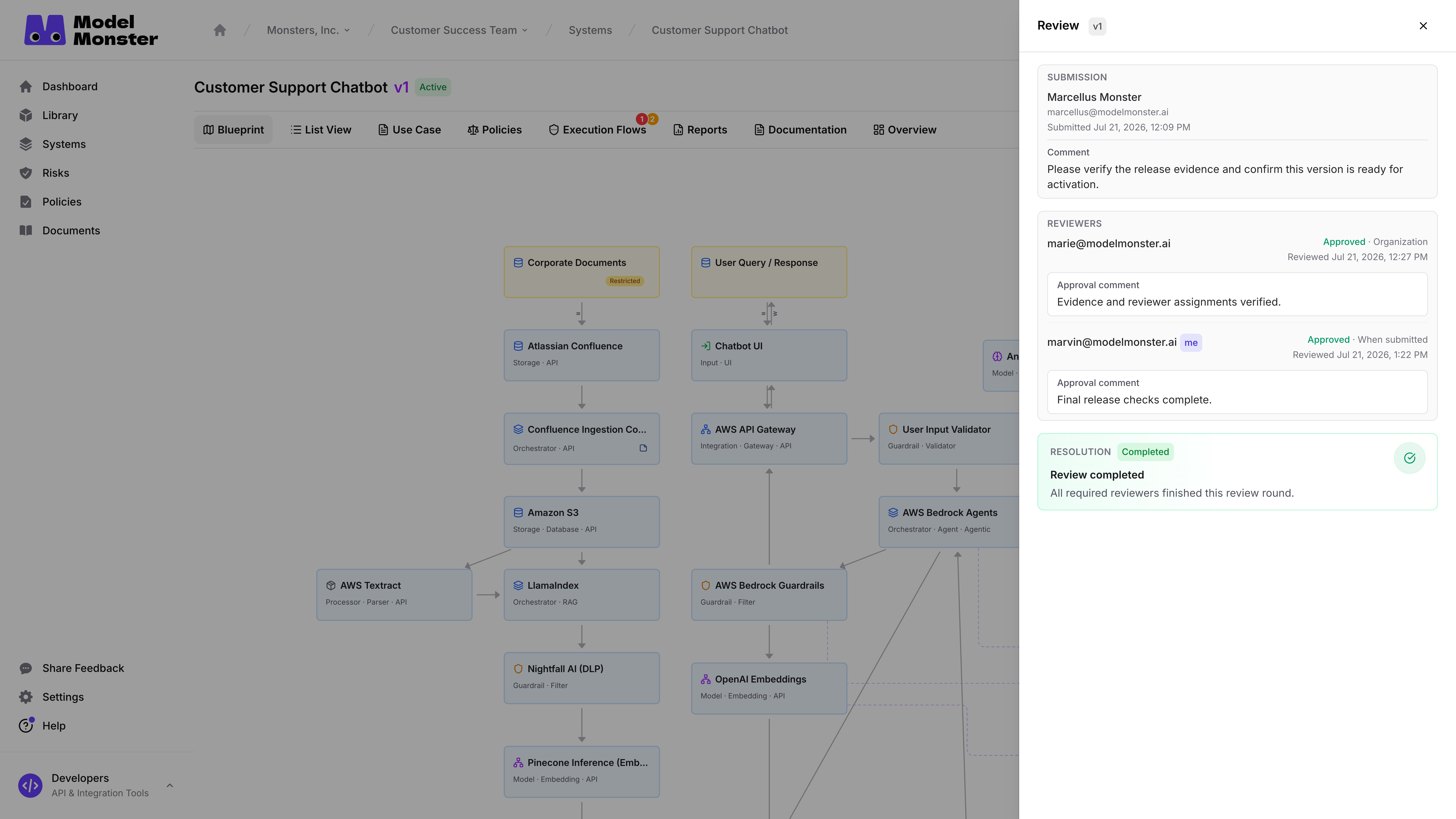Select the Amazon S3 node
The image size is (1456, 819).
coord(582,522)
